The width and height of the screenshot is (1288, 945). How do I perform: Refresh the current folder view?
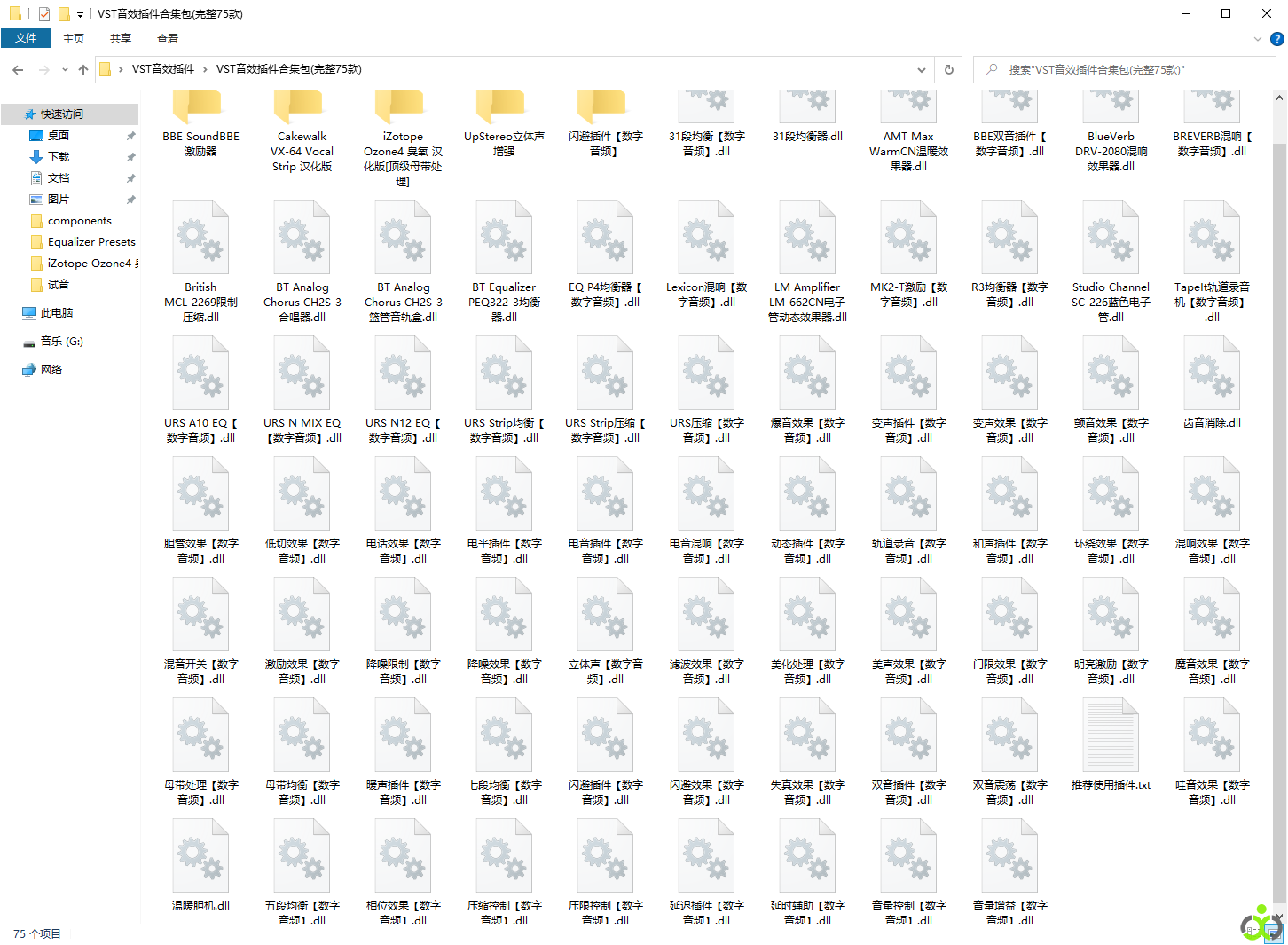(948, 69)
